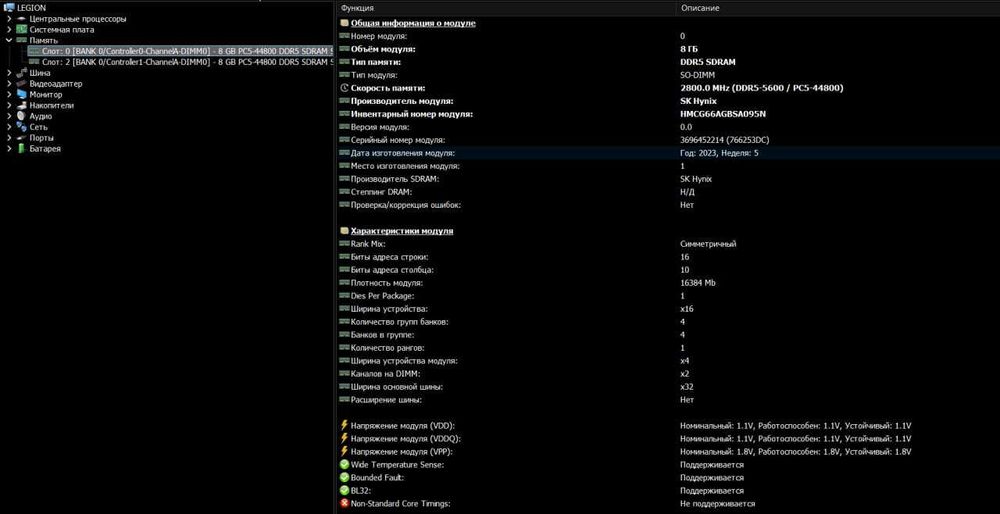This screenshot has height=514, width=1000.
Task: Click the serial number 3696452214 value
Action: pos(723,140)
